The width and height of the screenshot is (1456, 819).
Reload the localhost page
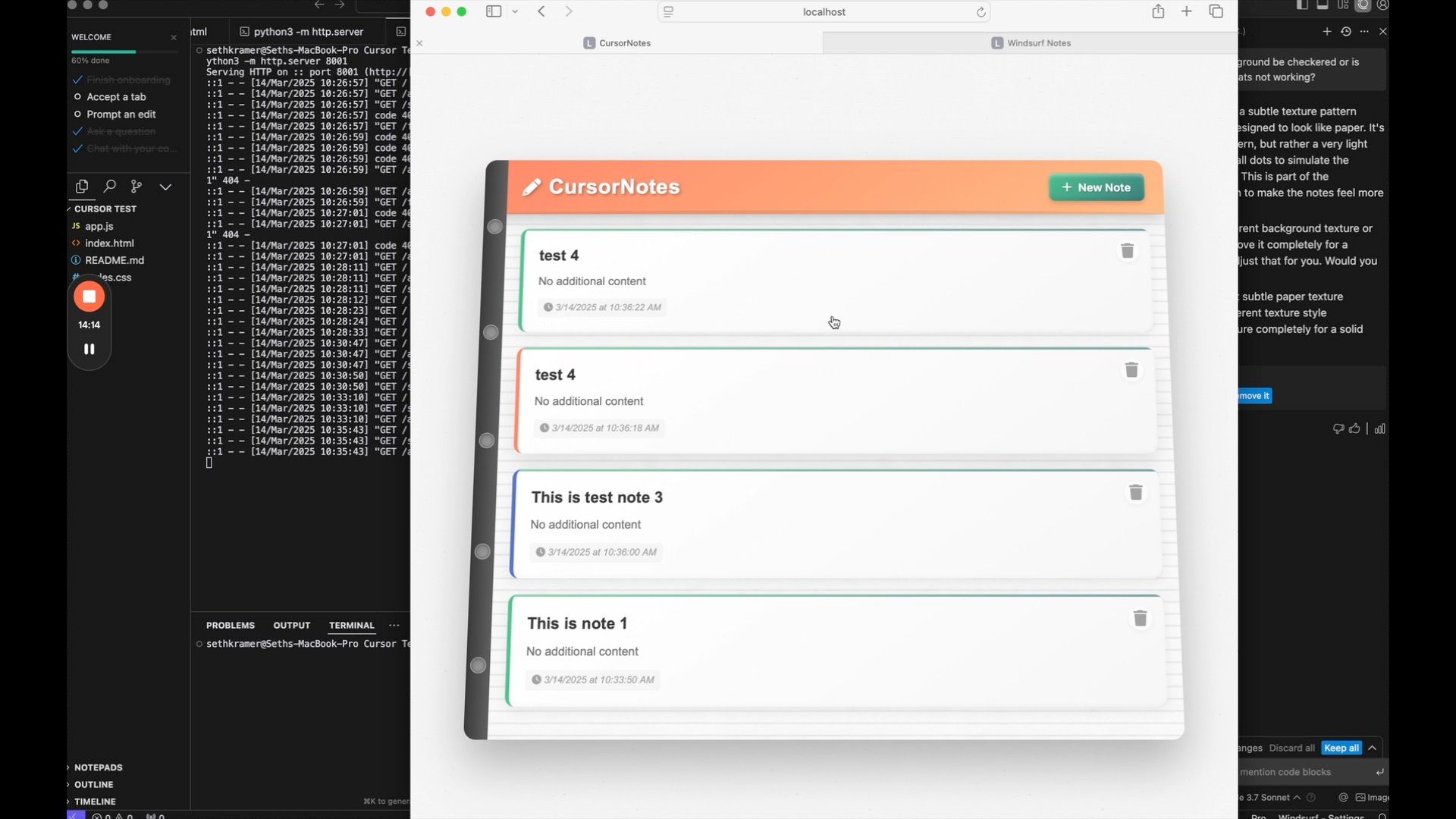pos(981,12)
